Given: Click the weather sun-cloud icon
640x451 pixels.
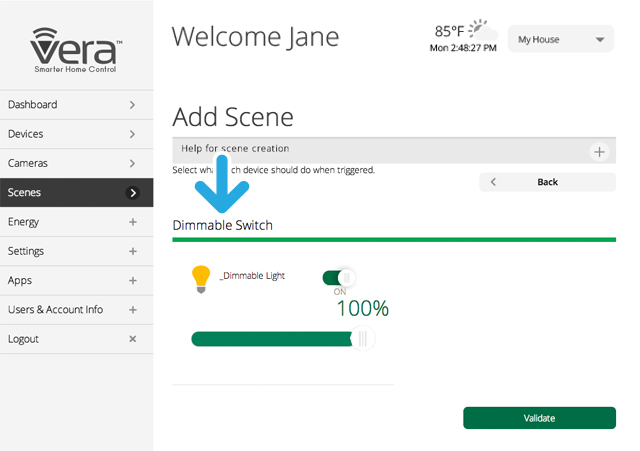Looking at the screenshot, I should pos(483,29).
